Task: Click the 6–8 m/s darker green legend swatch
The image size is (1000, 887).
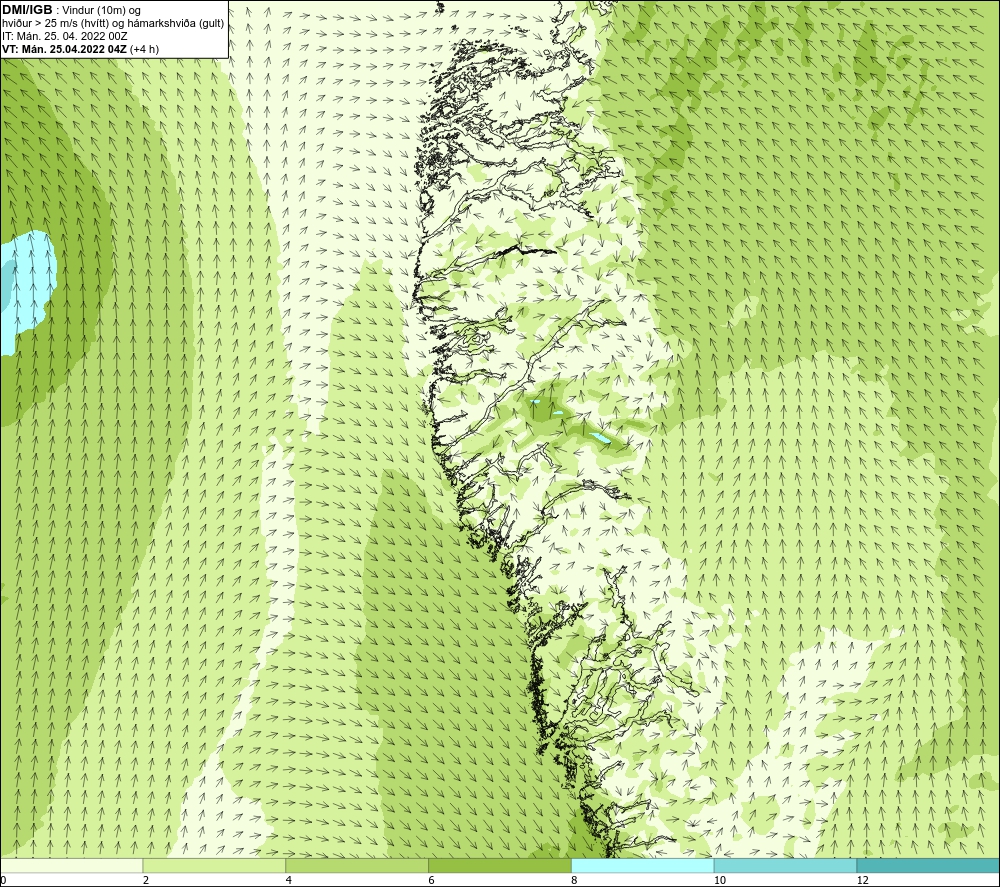Action: 500,865
